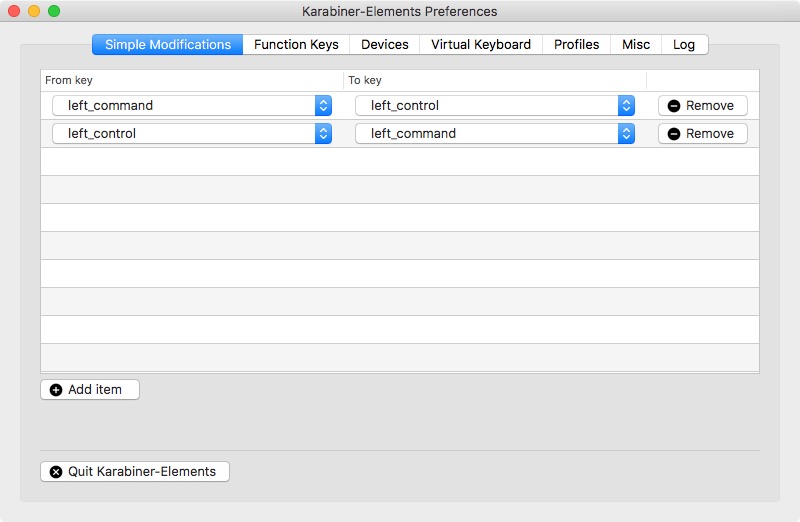Screen dimensions: 800x522
Task: Click the Add item button
Action: coord(90,389)
